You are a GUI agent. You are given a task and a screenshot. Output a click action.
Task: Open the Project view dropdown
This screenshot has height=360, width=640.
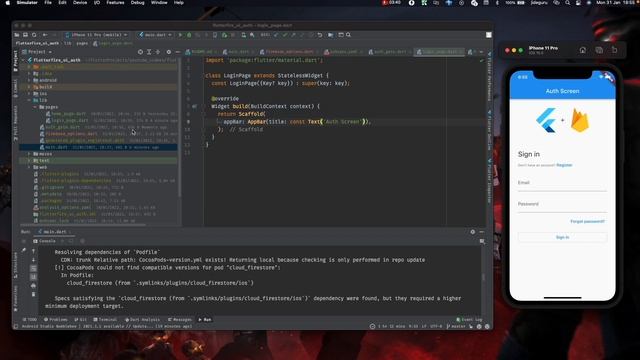[37, 52]
